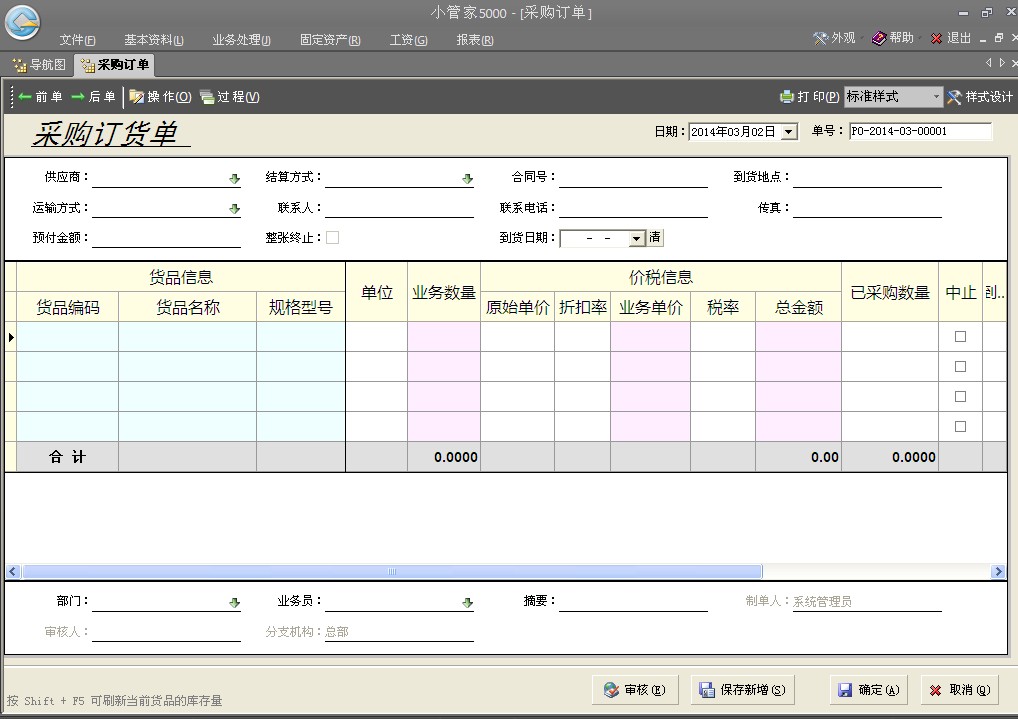The height and width of the screenshot is (719, 1018).
Task: Click the 到货地点 input field
Action: [867, 177]
